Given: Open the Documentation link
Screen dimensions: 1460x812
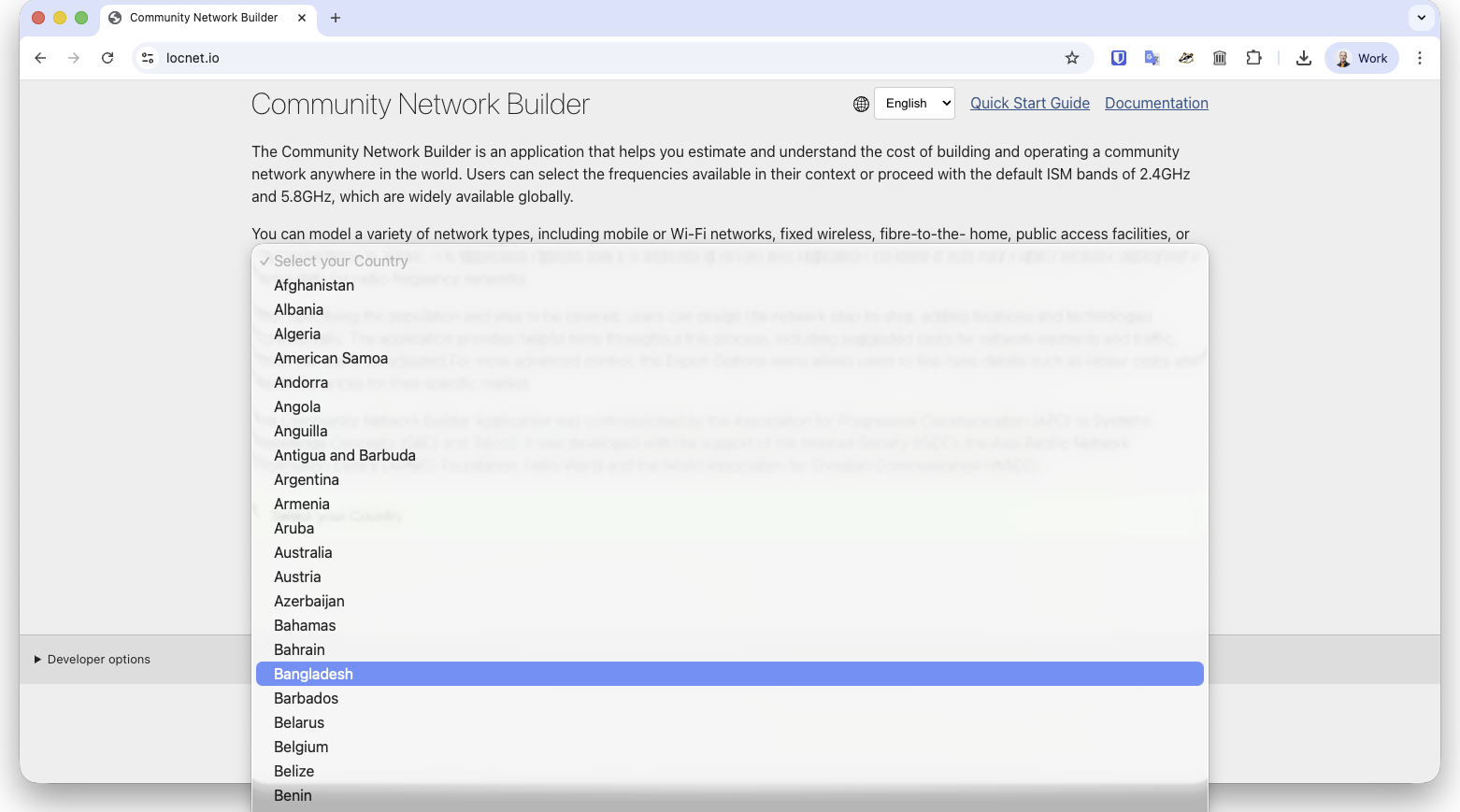Looking at the screenshot, I should click(1156, 104).
